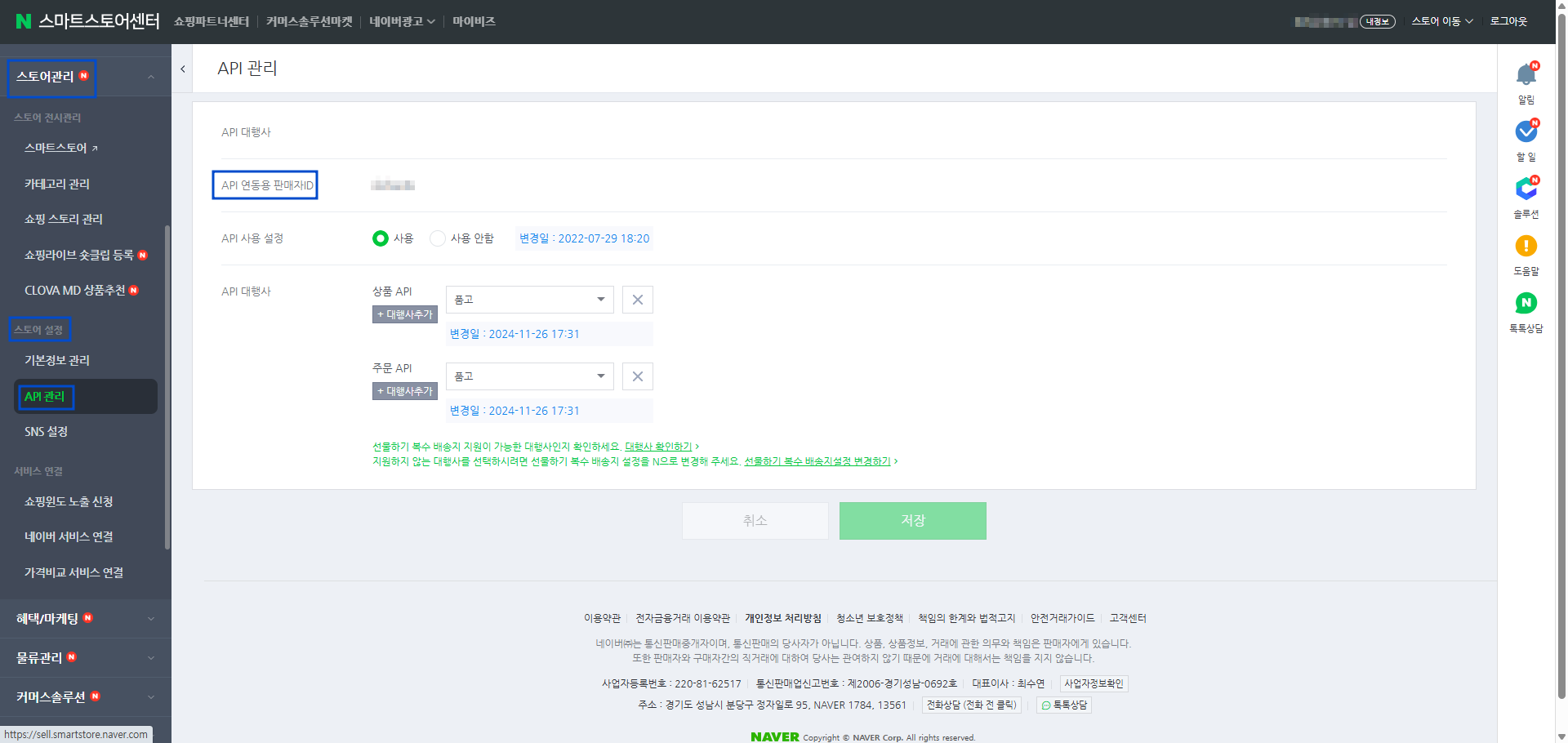Select the 사용 안함 radio button
The image size is (1568, 743).
point(438,238)
